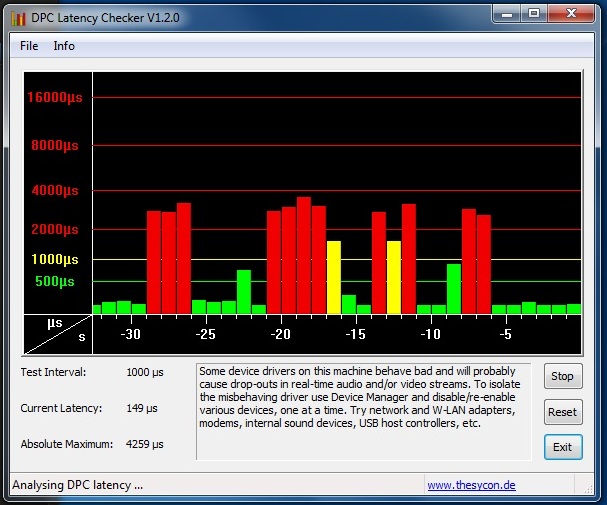Click the Current Latency value 149 µs
The height and width of the screenshot is (505, 607).
[142, 408]
